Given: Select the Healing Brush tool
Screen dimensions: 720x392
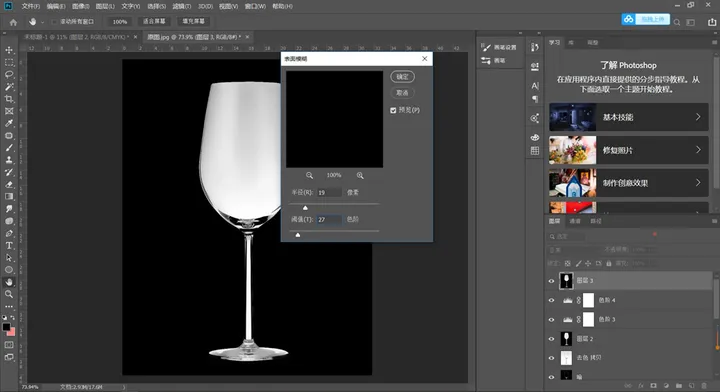Looking at the screenshot, I should [x=9, y=135].
